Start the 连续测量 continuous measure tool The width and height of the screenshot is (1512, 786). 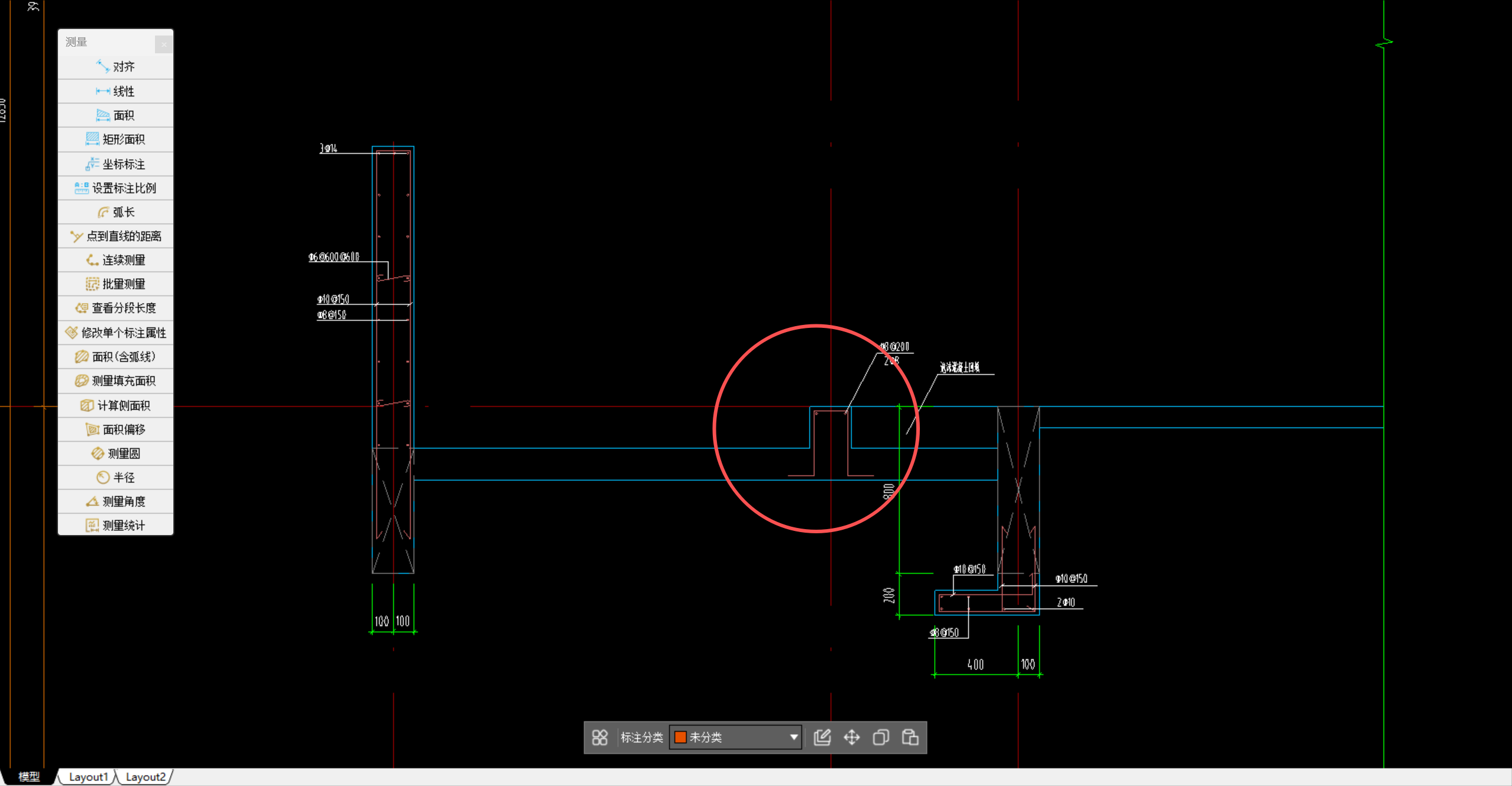click(116, 260)
